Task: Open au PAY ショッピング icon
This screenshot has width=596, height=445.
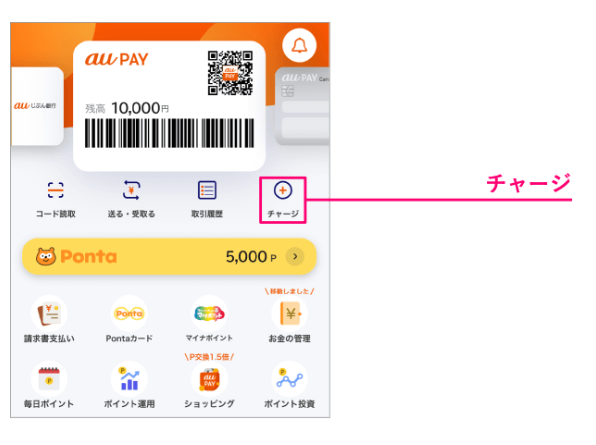Action: pos(209,379)
